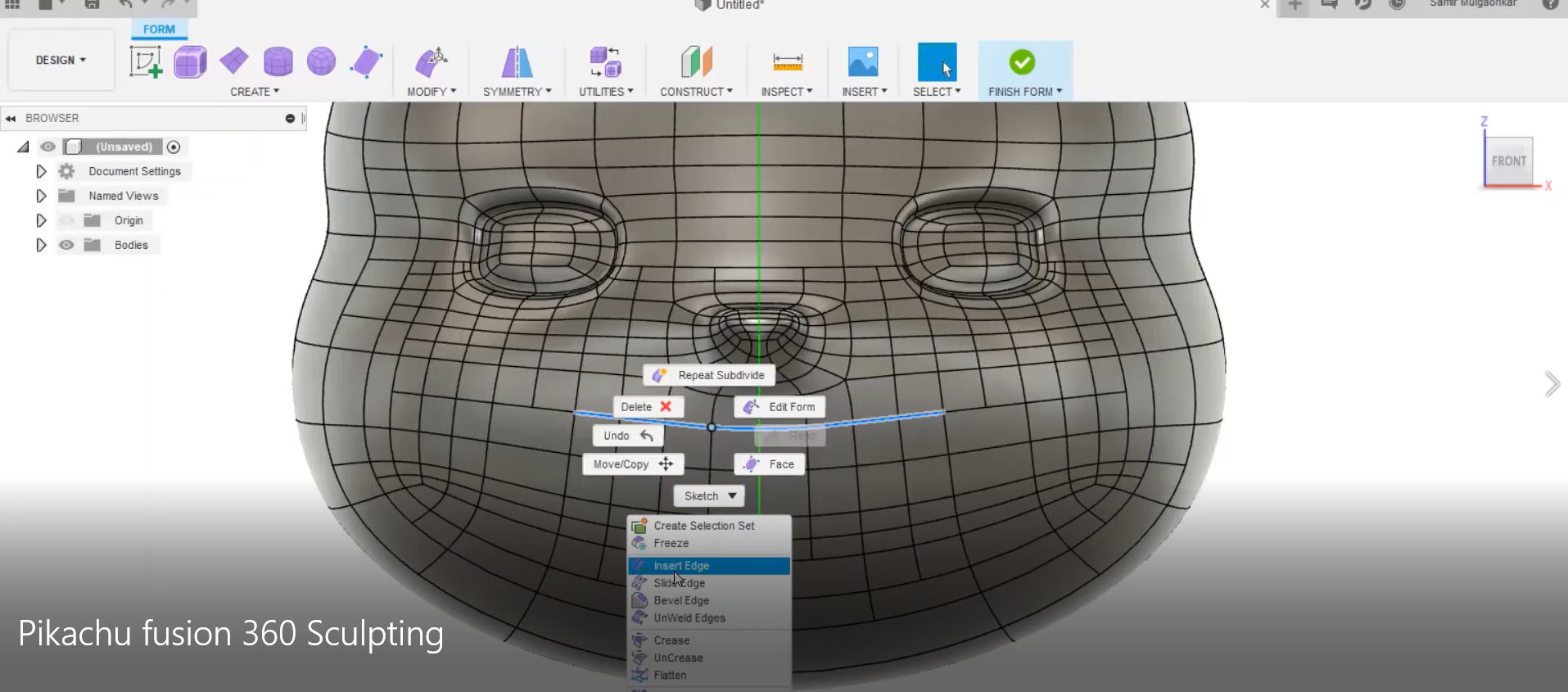1568x692 pixels.
Task: Click the browser panel minus circle icon
Action: pyautogui.click(x=290, y=119)
